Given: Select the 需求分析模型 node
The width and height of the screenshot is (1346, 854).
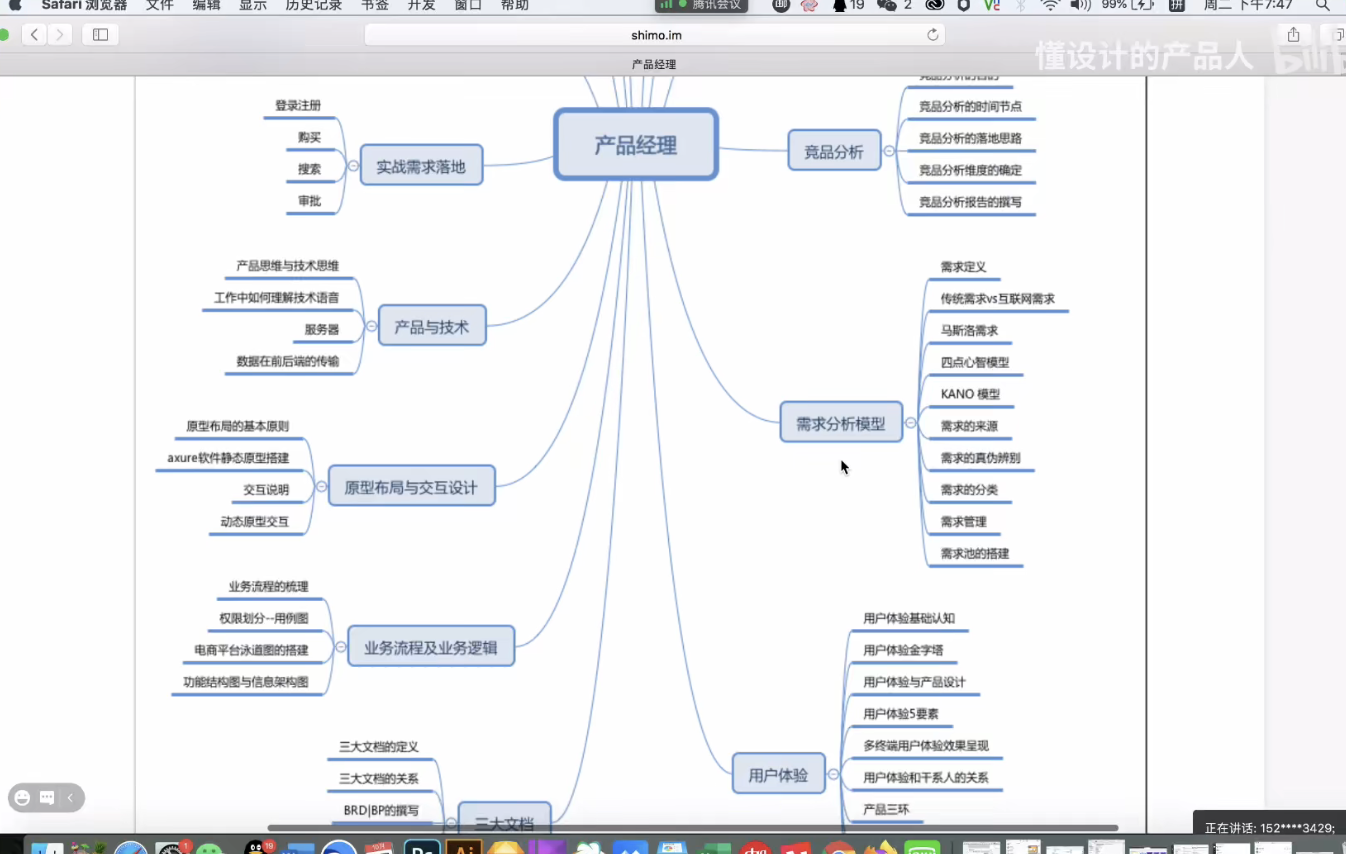Looking at the screenshot, I should point(841,423).
